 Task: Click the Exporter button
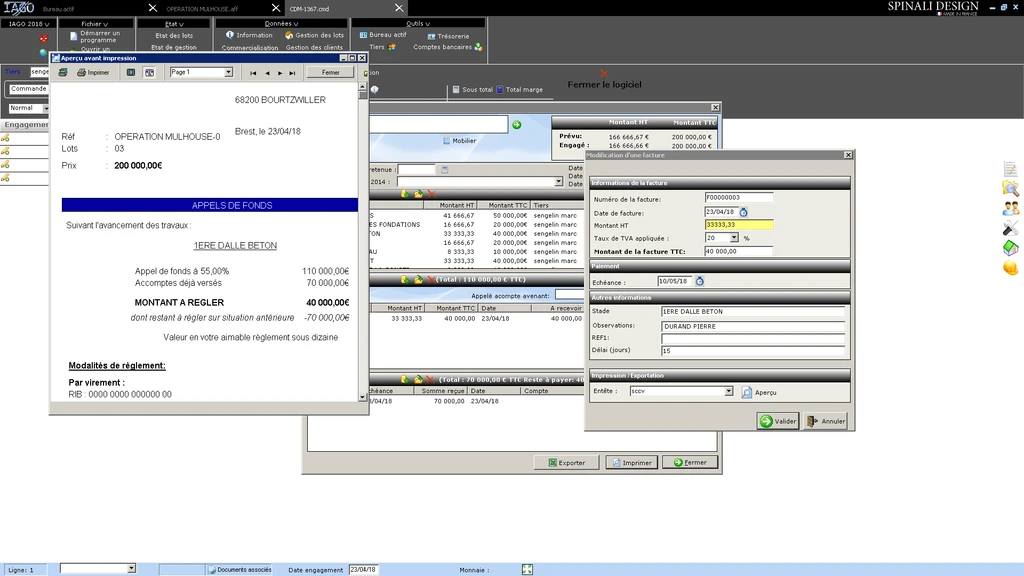click(566, 462)
